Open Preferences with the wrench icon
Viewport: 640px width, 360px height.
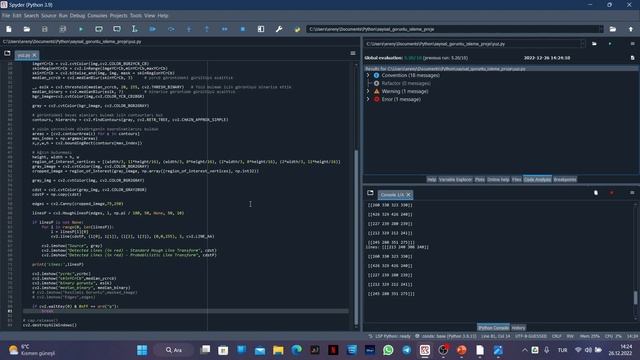(279, 29)
